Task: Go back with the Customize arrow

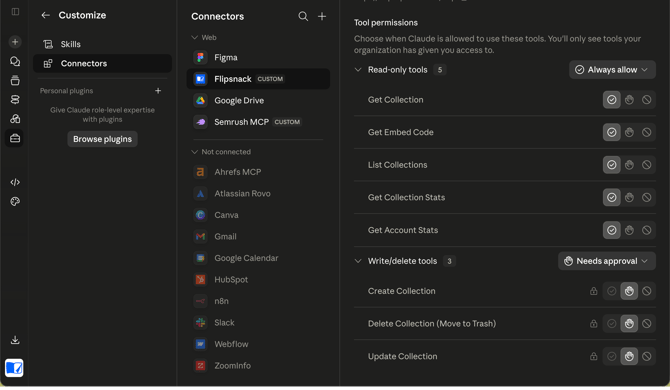Action: coord(45,15)
